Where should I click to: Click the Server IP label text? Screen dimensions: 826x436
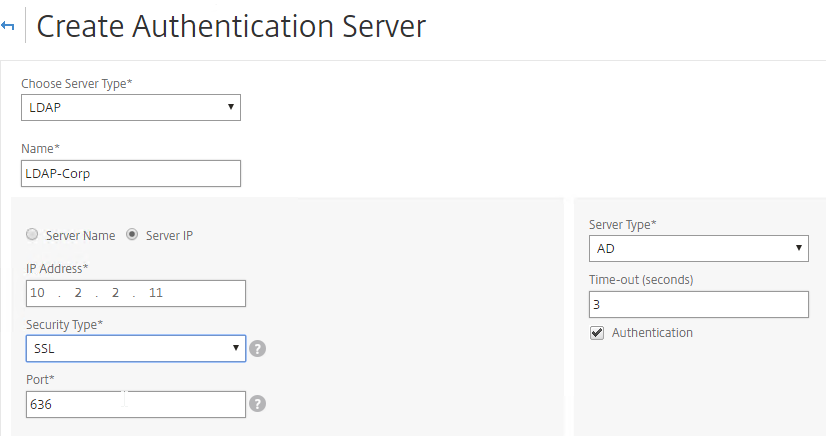(x=169, y=235)
